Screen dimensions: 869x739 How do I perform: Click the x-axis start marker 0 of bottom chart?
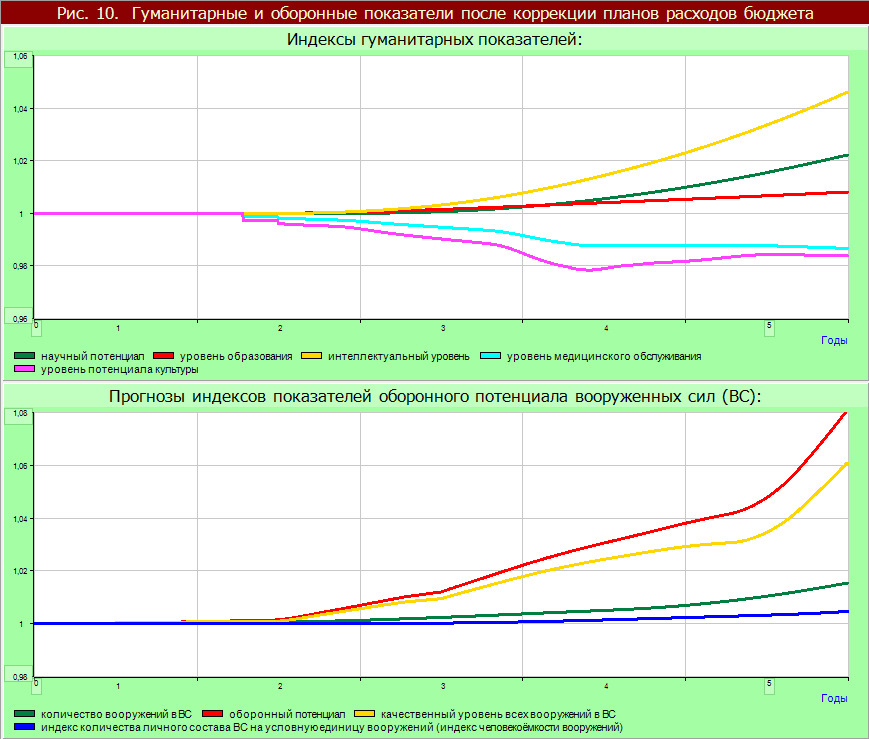pyautogui.click(x=36, y=686)
